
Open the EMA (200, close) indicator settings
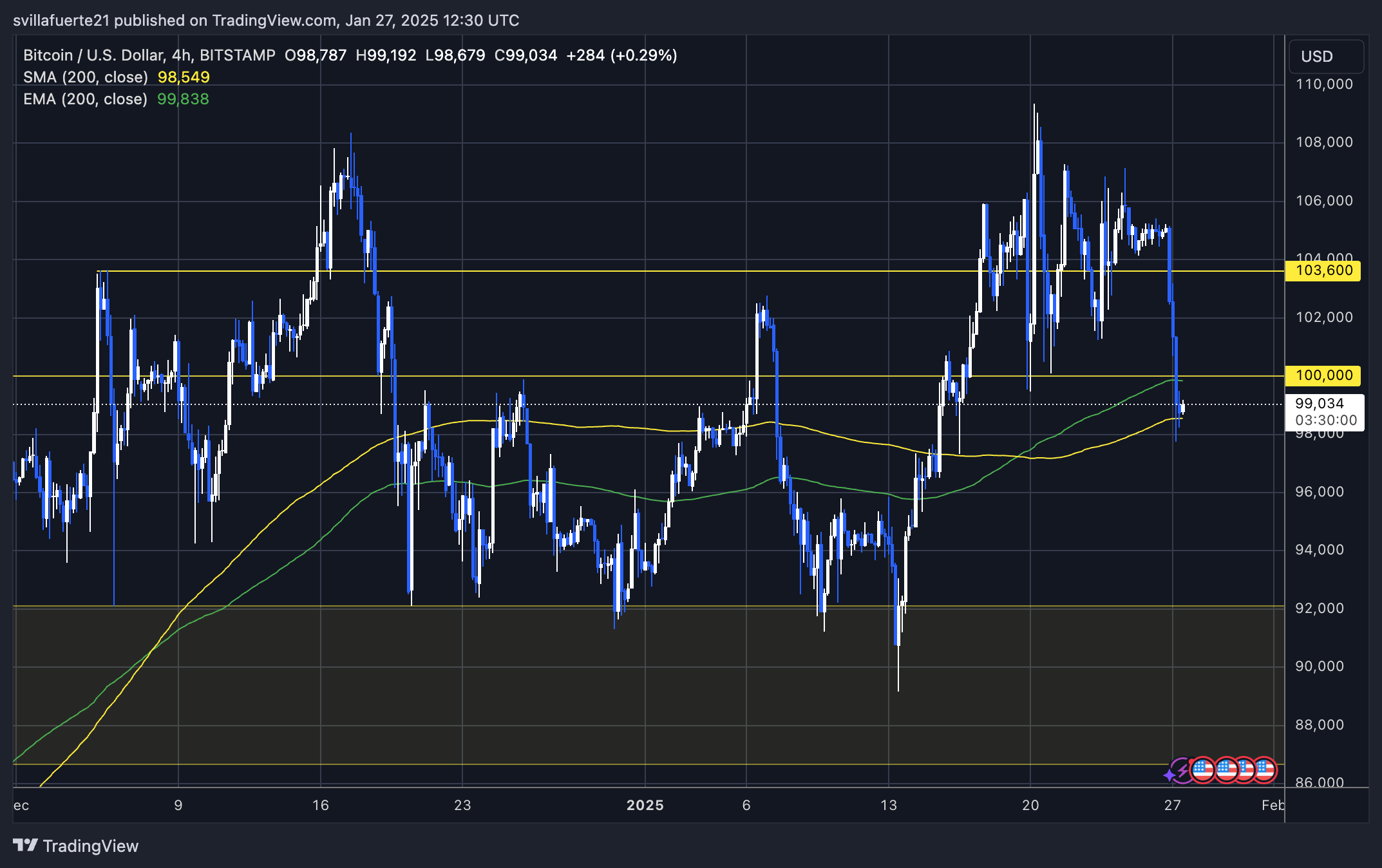click(85, 99)
